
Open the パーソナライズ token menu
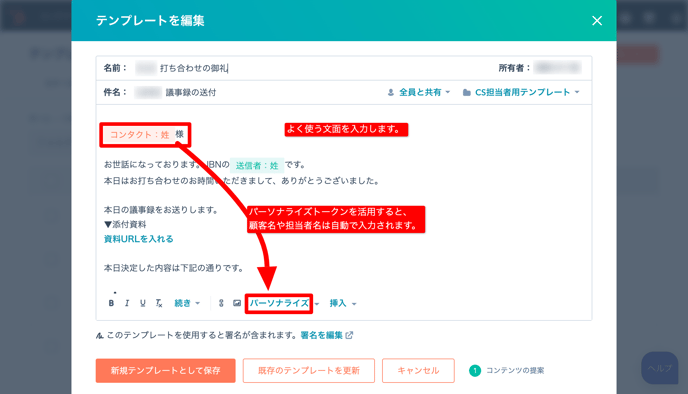click(x=279, y=303)
